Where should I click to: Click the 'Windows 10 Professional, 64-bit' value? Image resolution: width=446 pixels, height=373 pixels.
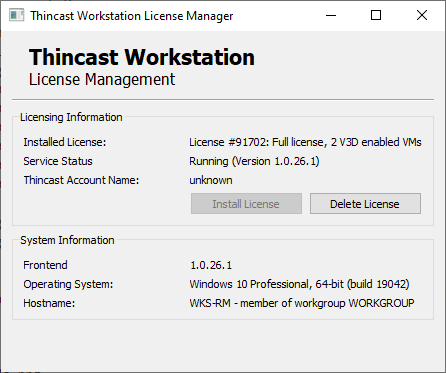click(299, 284)
